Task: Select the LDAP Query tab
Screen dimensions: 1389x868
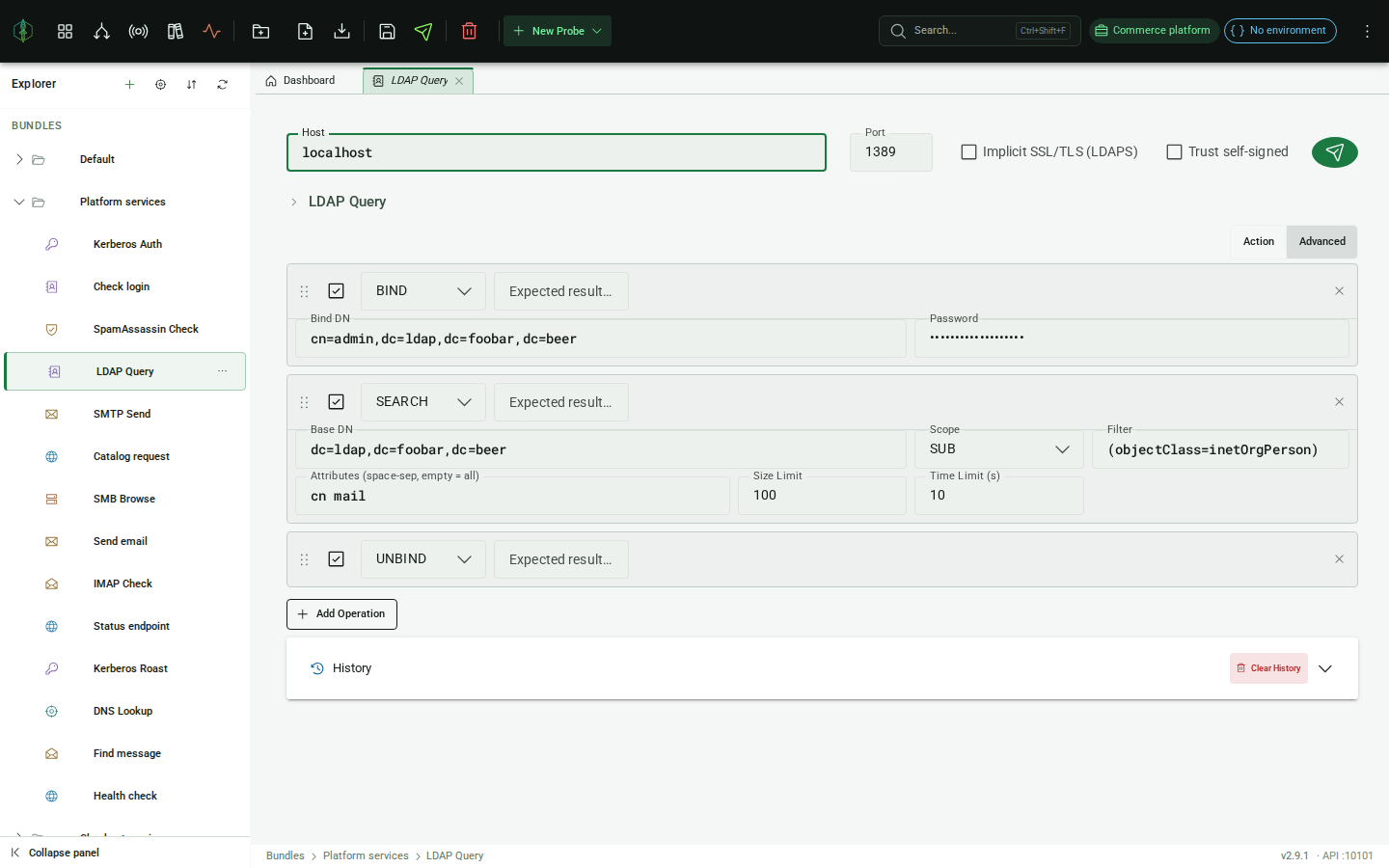Action: click(418, 81)
